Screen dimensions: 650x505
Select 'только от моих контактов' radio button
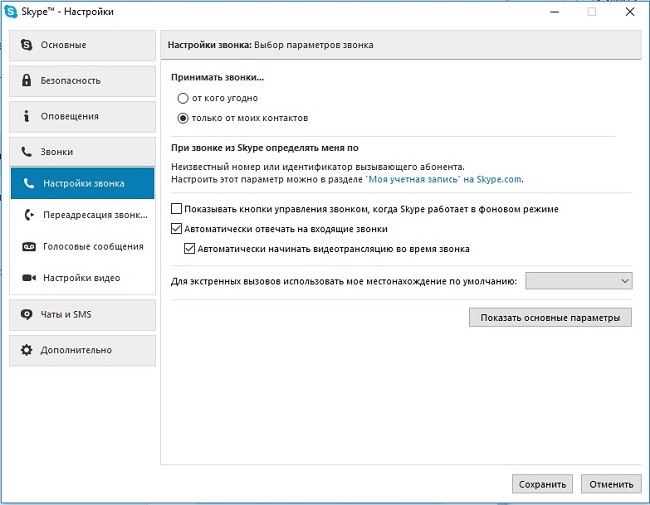pos(183,118)
